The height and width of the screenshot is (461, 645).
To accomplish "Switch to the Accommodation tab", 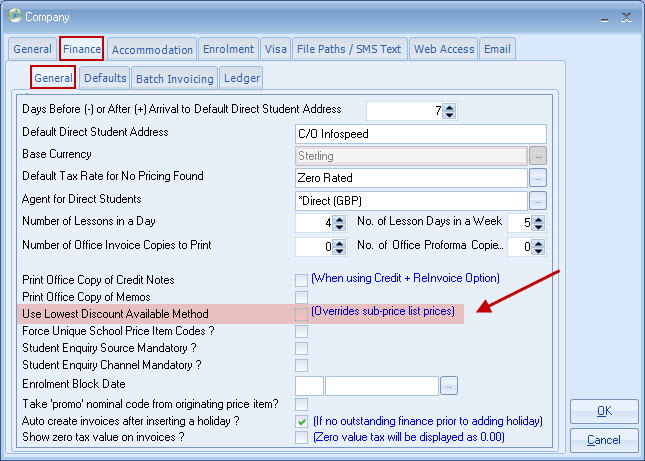I will 152,49.
